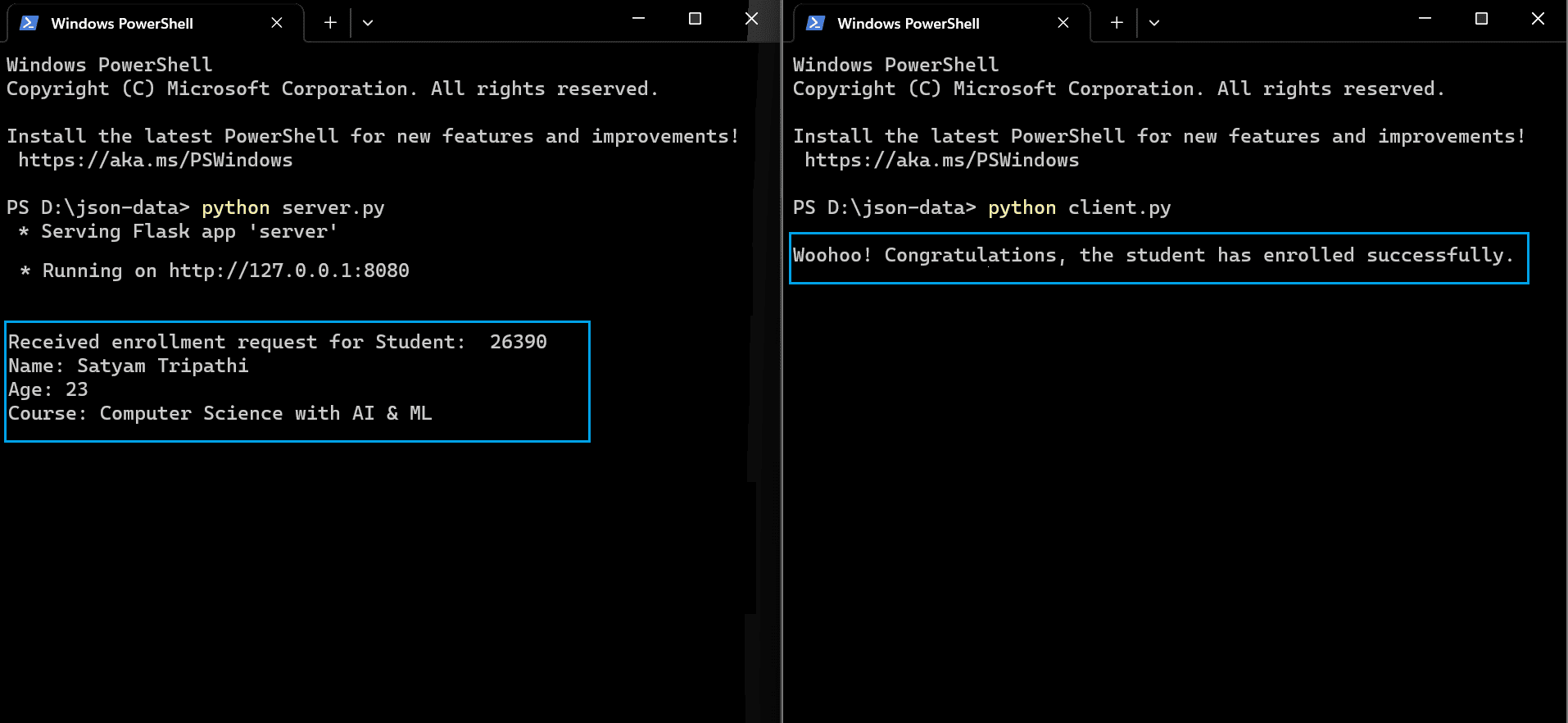Click the 'Name: Satyam Tripathi' output line
1568x723 pixels.
pos(129,366)
